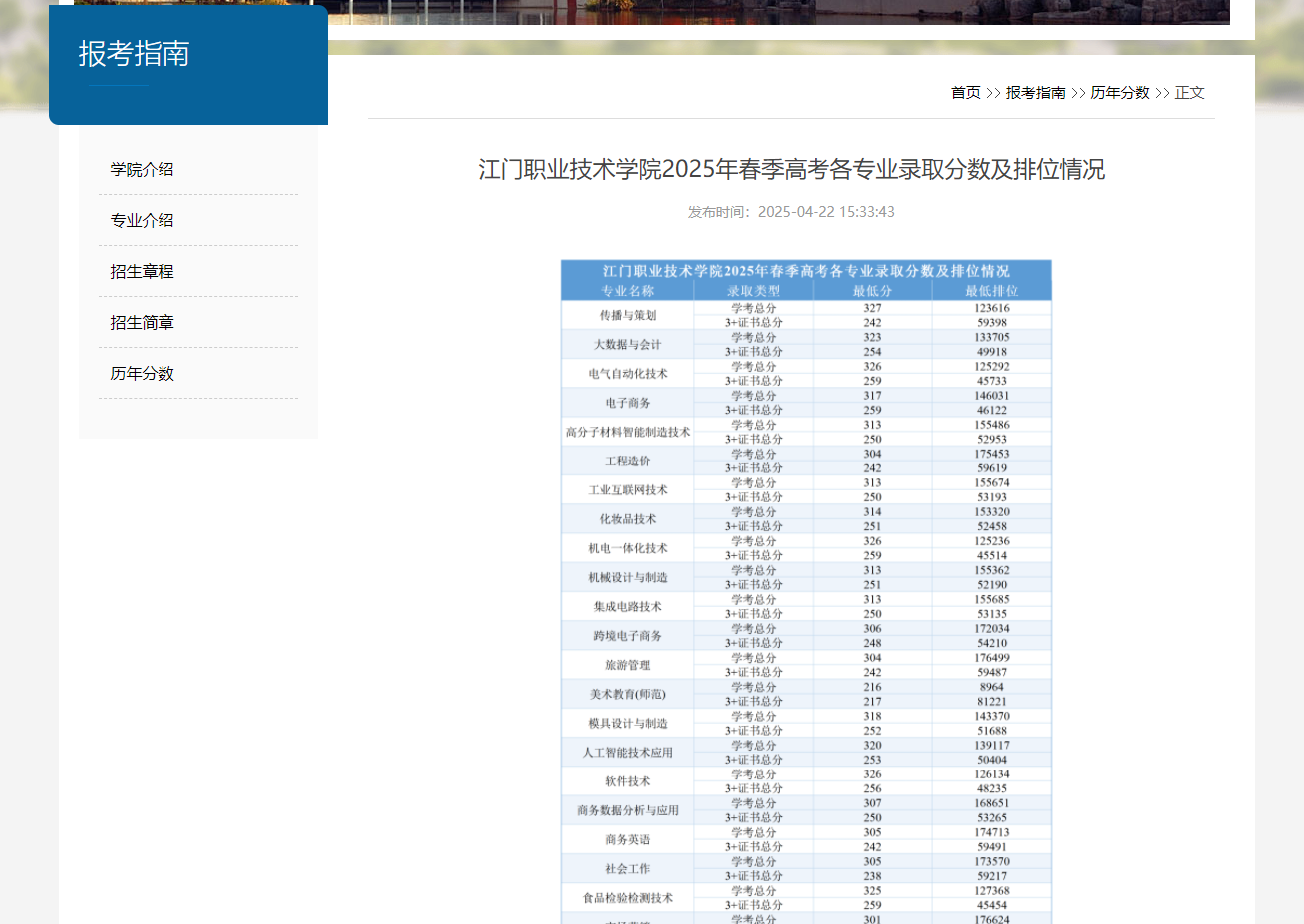Open the 专业介绍 sidebar link
Viewport: 1304px width, 924px height.
(141, 220)
